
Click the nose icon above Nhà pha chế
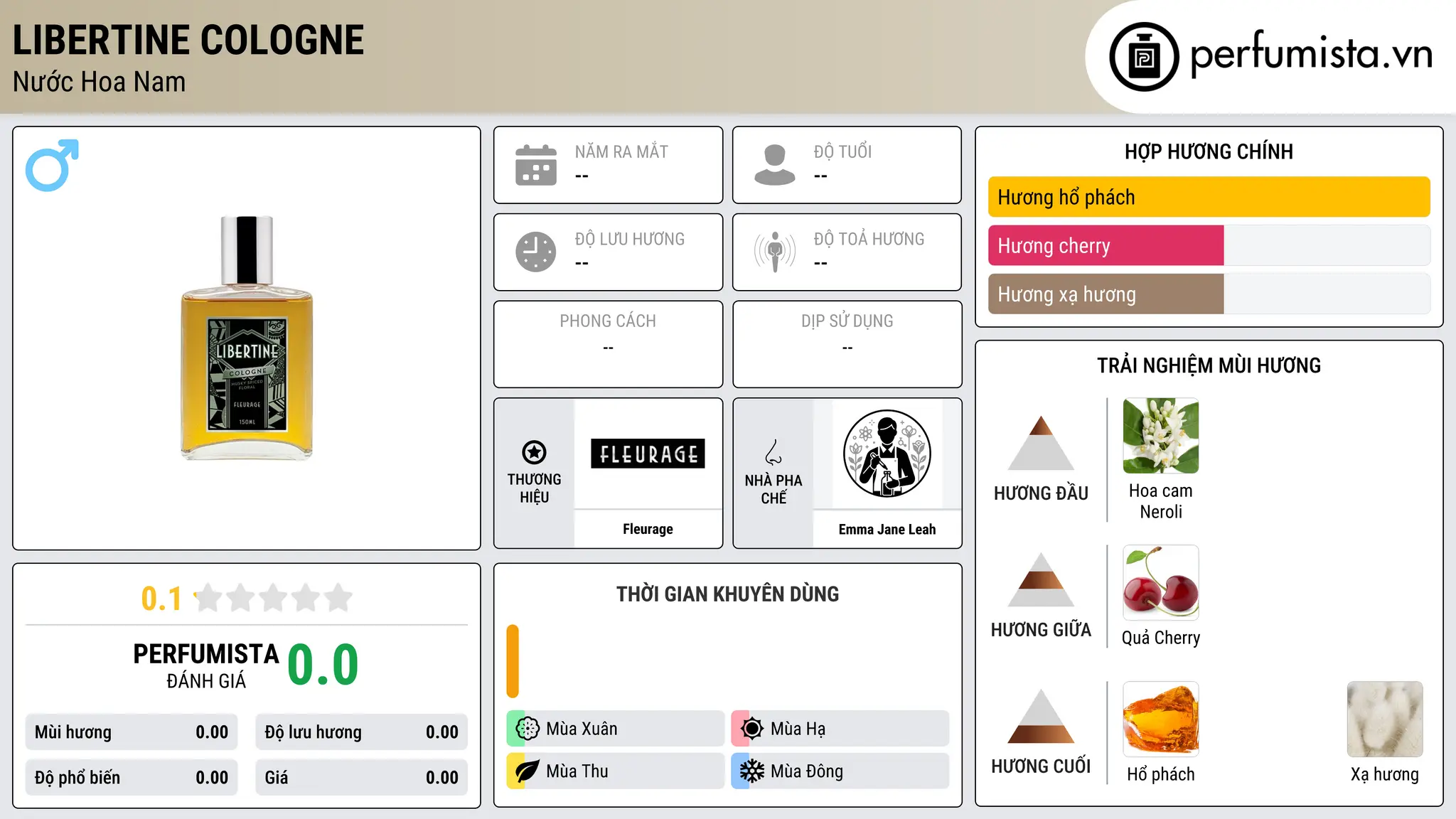pyautogui.click(x=773, y=452)
